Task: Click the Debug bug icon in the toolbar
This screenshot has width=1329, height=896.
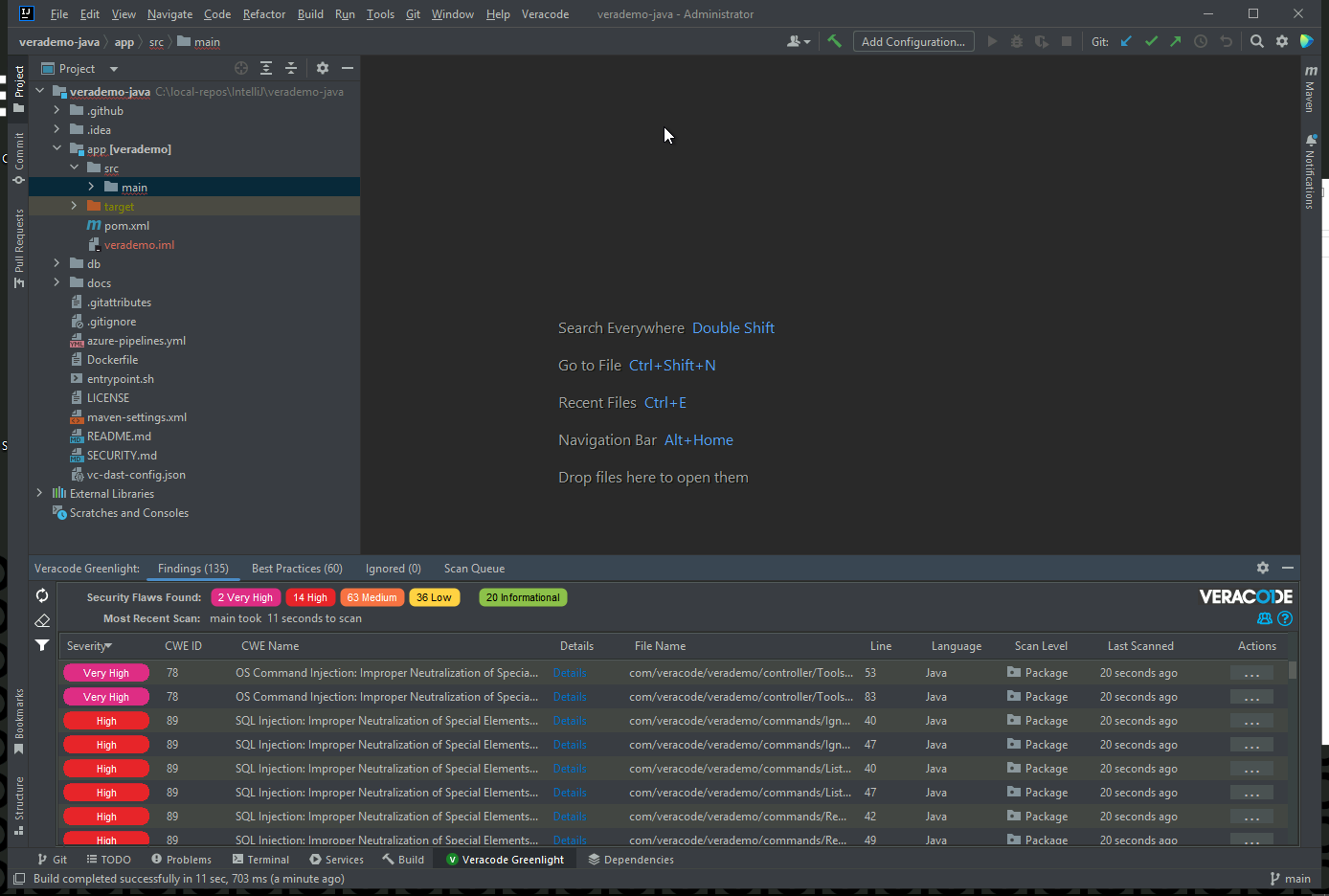Action: pyautogui.click(x=1017, y=41)
